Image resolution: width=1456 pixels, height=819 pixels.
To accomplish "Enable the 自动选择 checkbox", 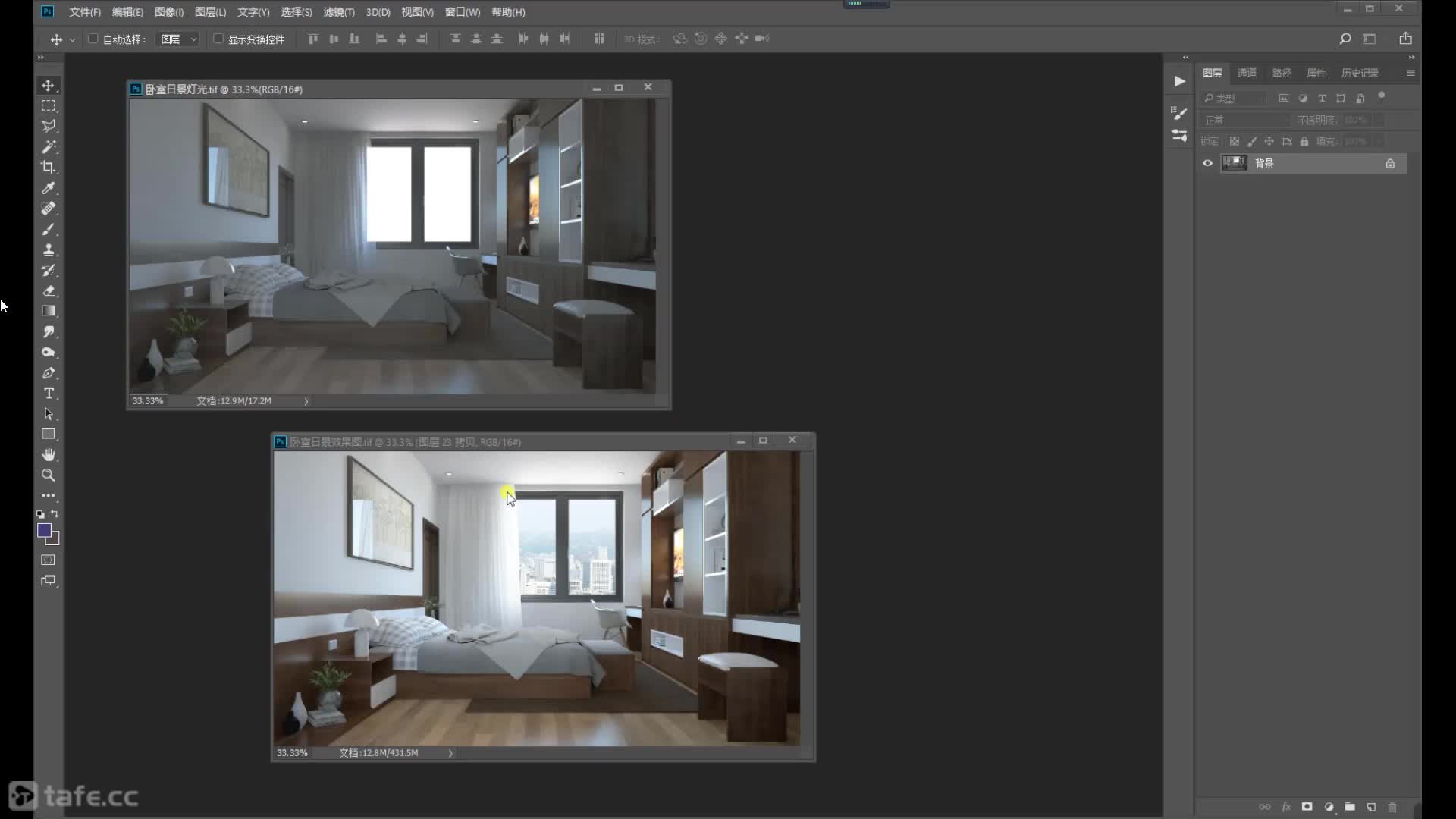I will click(93, 39).
